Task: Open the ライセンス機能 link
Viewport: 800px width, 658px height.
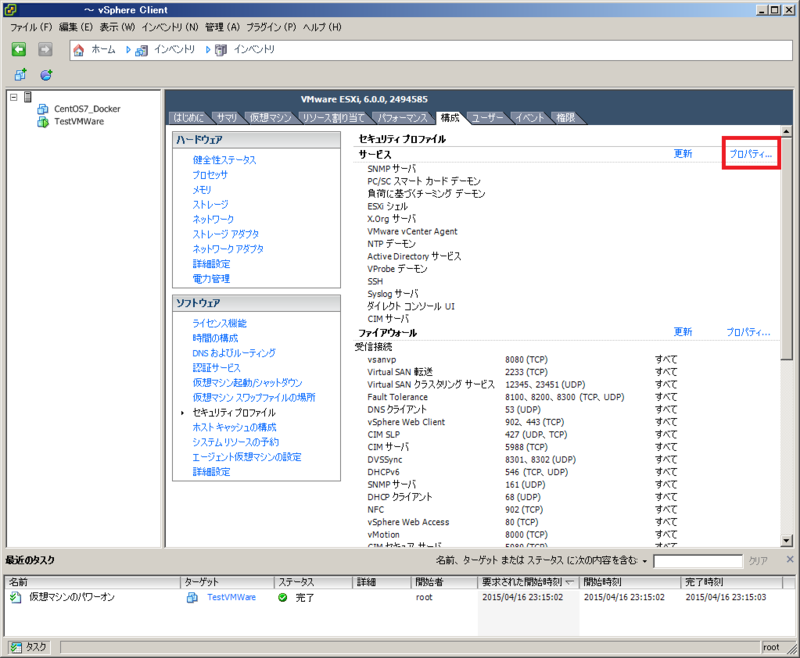Action: (219, 323)
